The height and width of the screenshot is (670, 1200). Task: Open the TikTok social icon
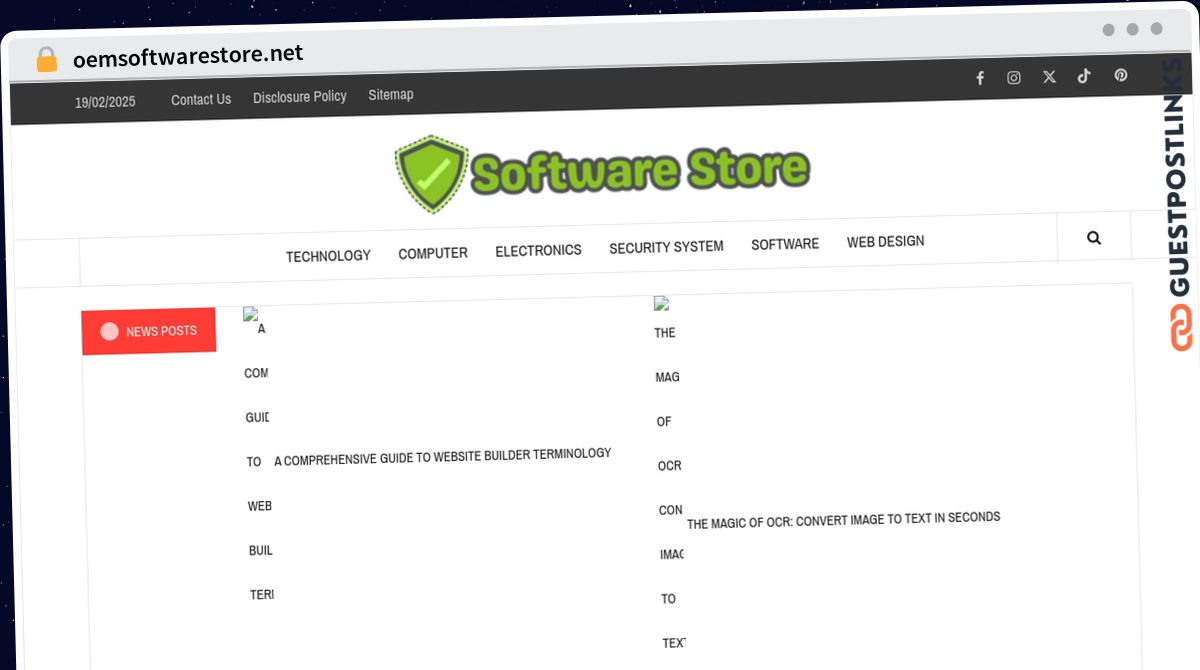pos(1084,75)
